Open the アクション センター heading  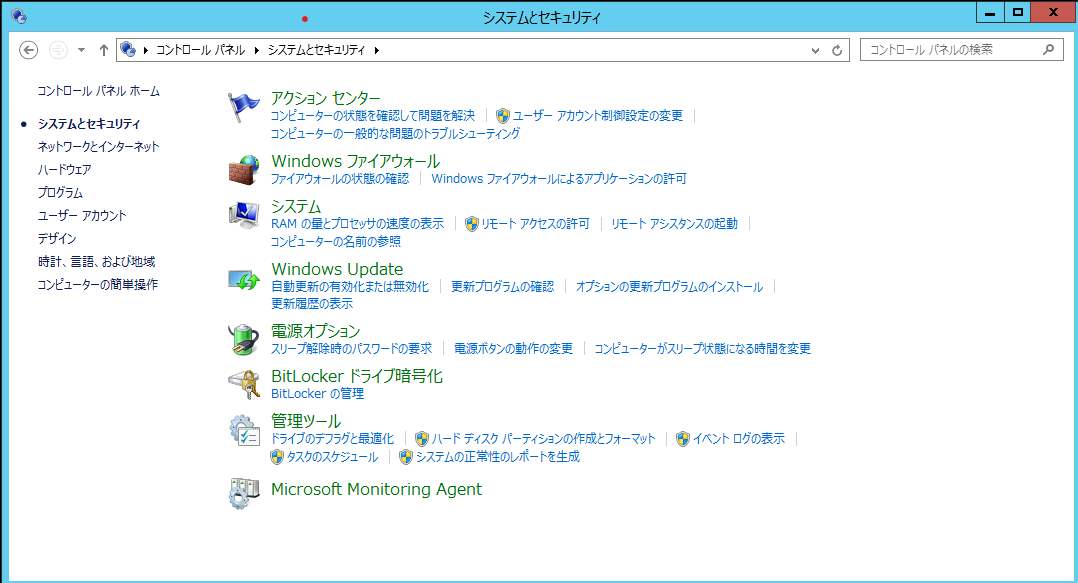[x=325, y=98]
